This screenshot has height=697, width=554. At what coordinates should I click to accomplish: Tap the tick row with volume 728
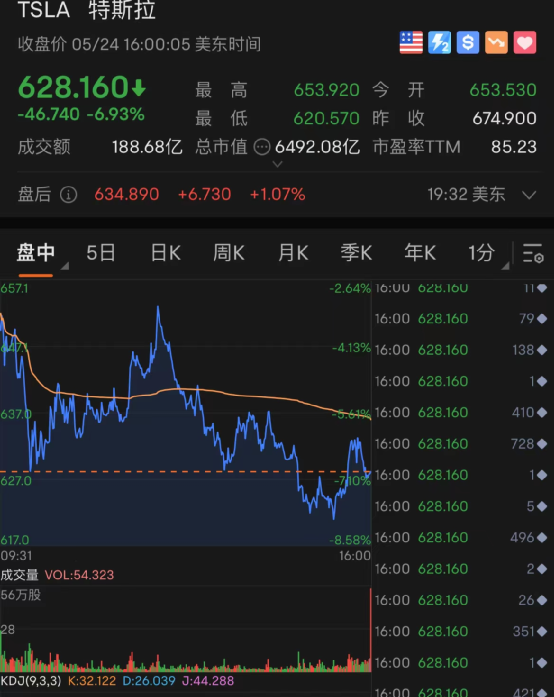point(462,444)
